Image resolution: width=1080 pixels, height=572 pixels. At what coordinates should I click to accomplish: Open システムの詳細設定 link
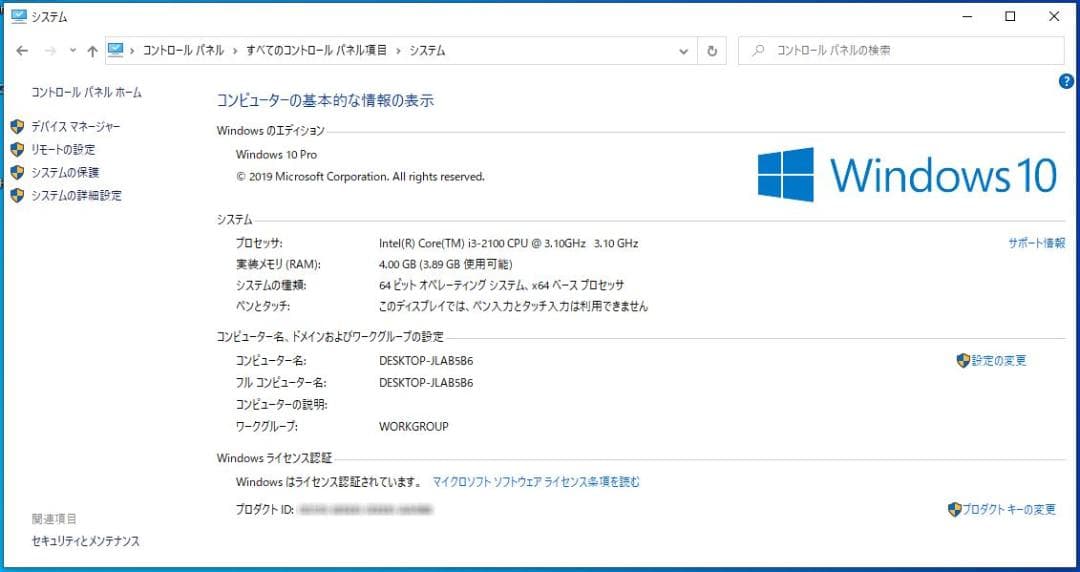[x=76, y=196]
